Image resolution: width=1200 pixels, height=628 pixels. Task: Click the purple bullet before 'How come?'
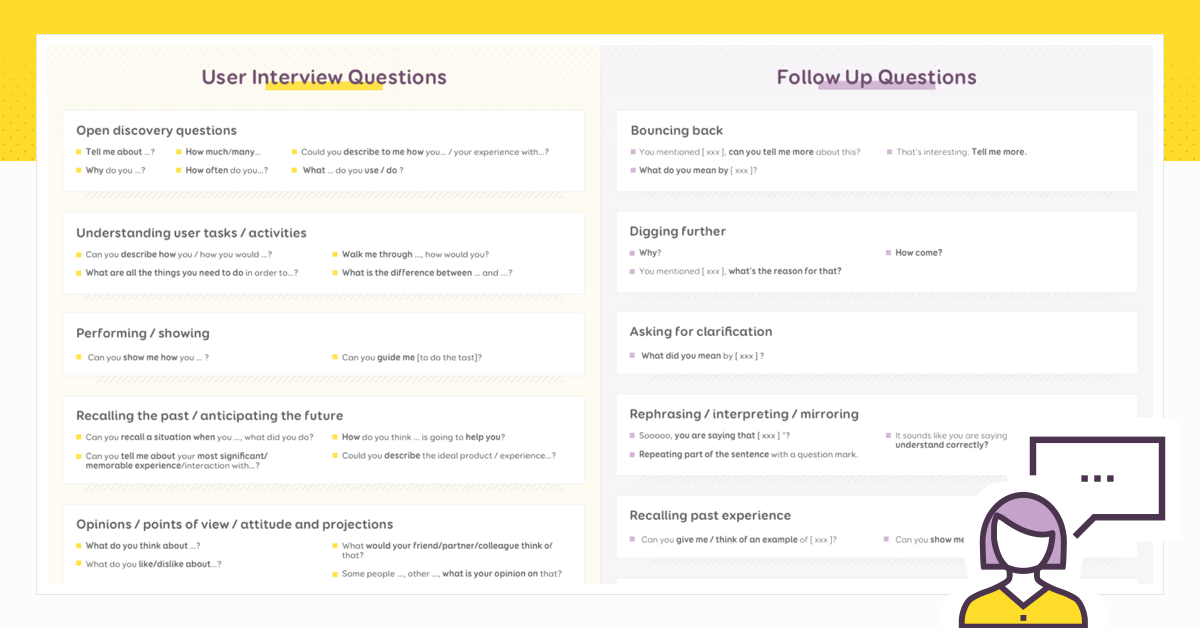pyautogui.click(x=888, y=253)
